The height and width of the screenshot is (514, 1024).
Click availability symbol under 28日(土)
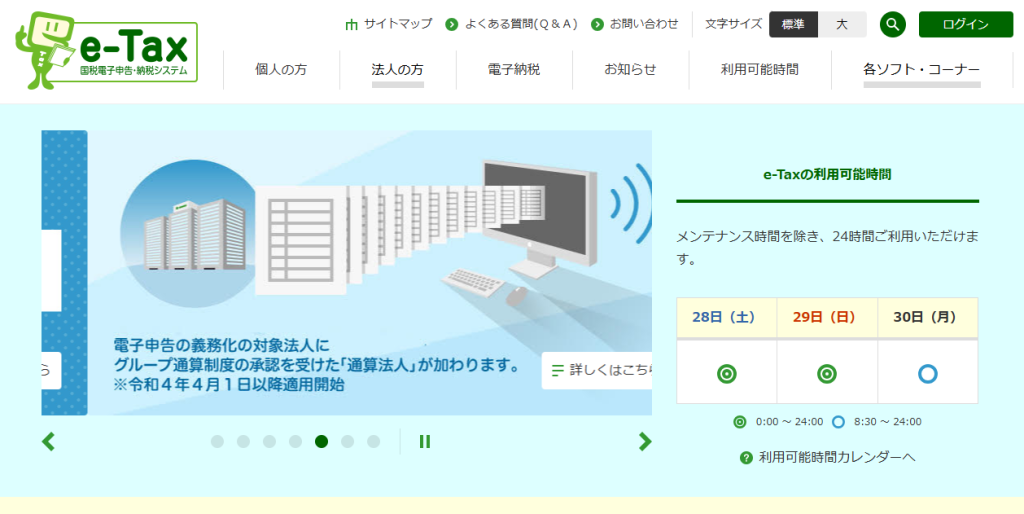(x=726, y=374)
